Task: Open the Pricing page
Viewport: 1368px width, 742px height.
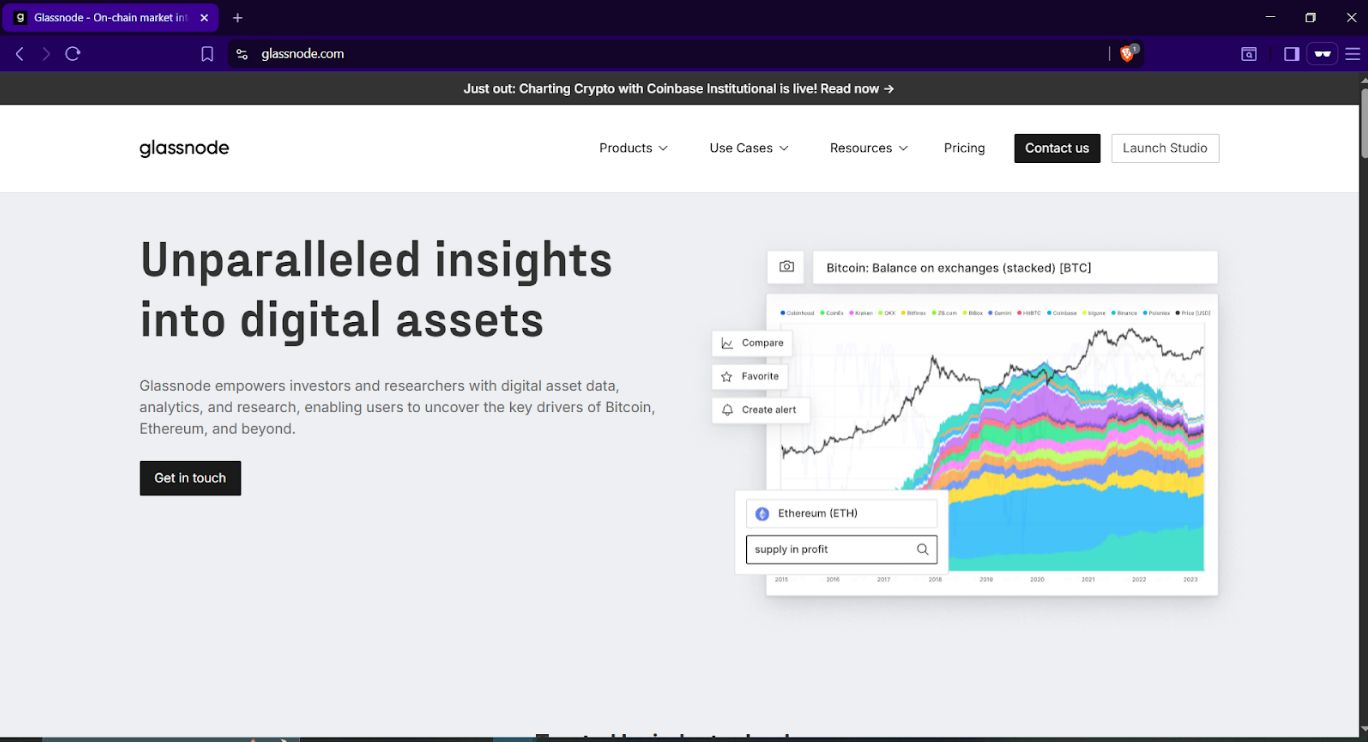Action: coord(964,148)
